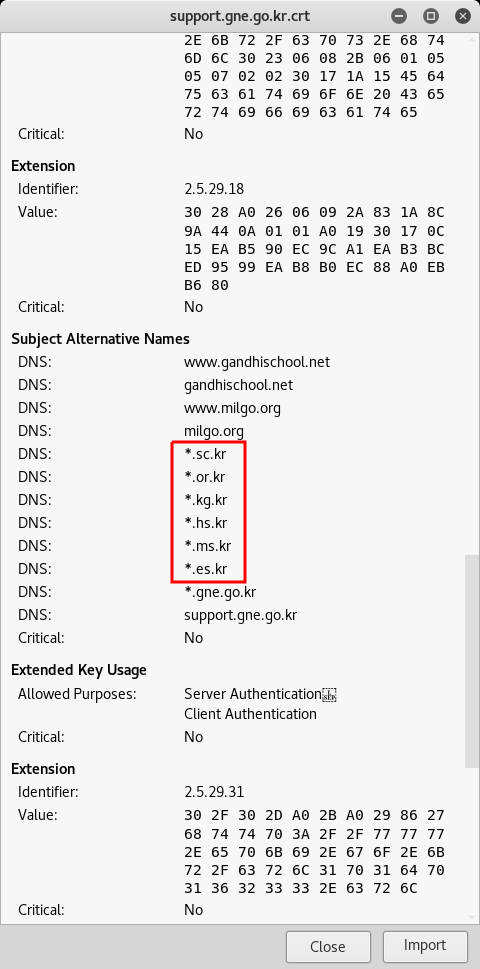480x969 pixels.
Task: Minimize the certificate viewer window
Action: pyautogui.click(x=398, y=16)
